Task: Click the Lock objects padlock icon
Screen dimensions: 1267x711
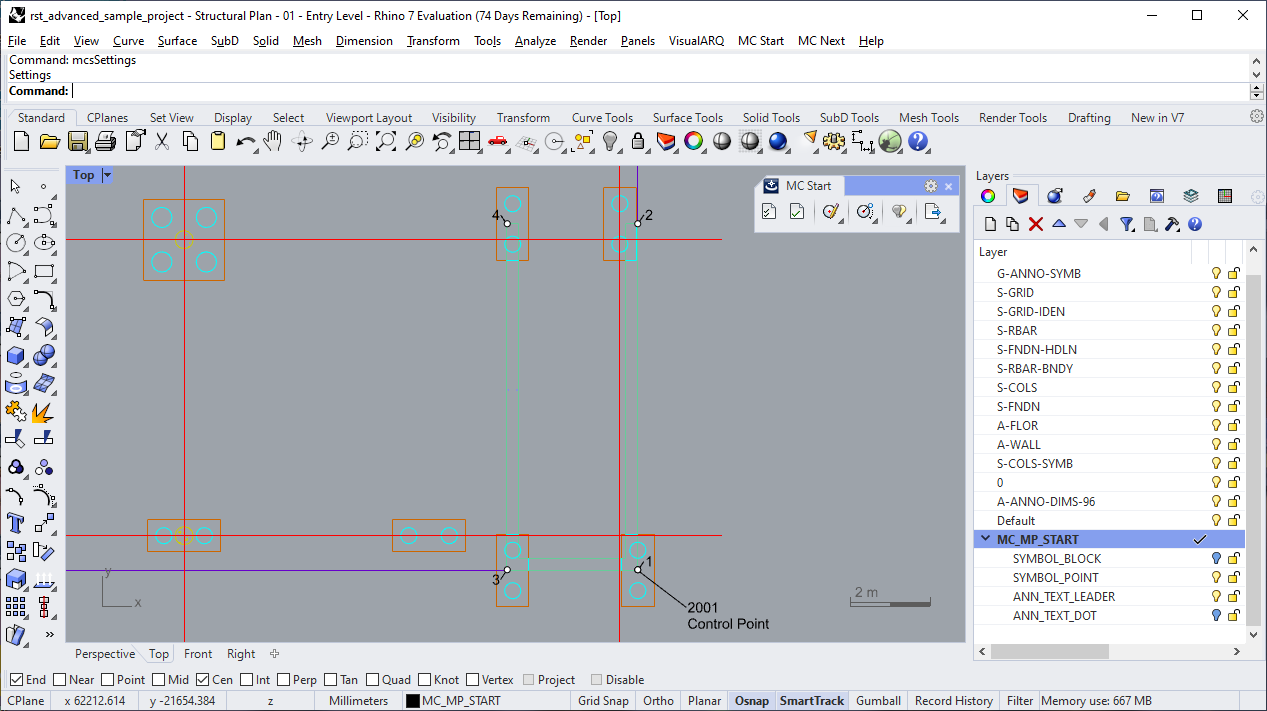Action: 638,142
